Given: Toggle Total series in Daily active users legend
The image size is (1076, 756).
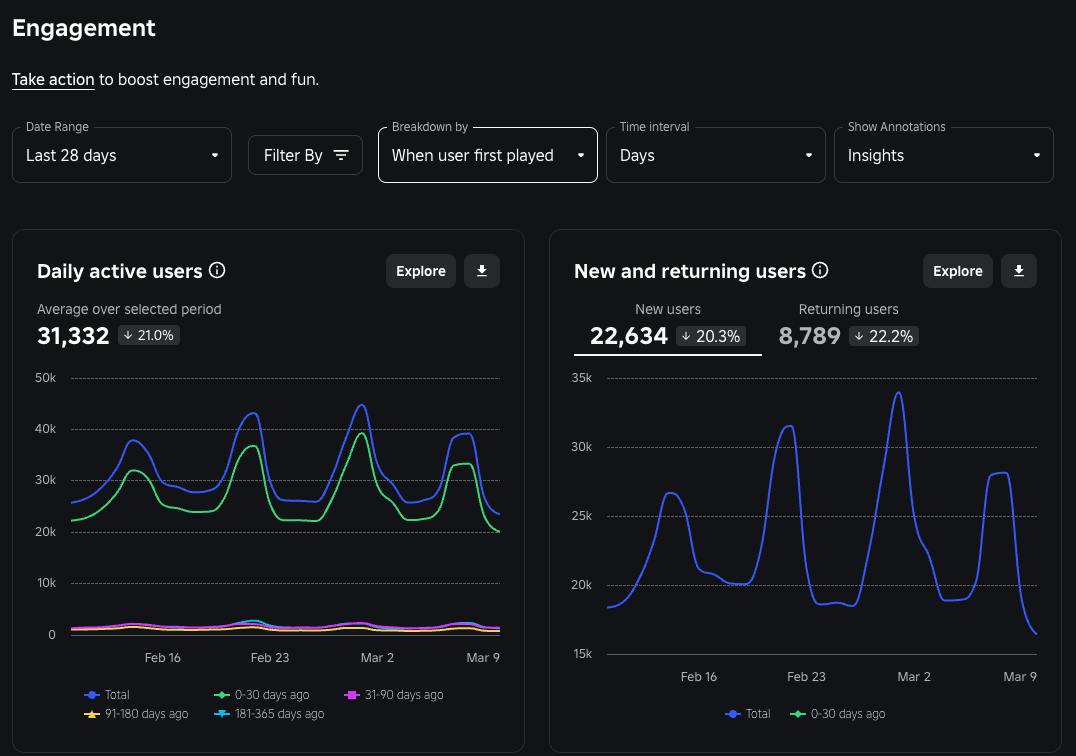Looking at the screenshot, I should pos(107,695).
